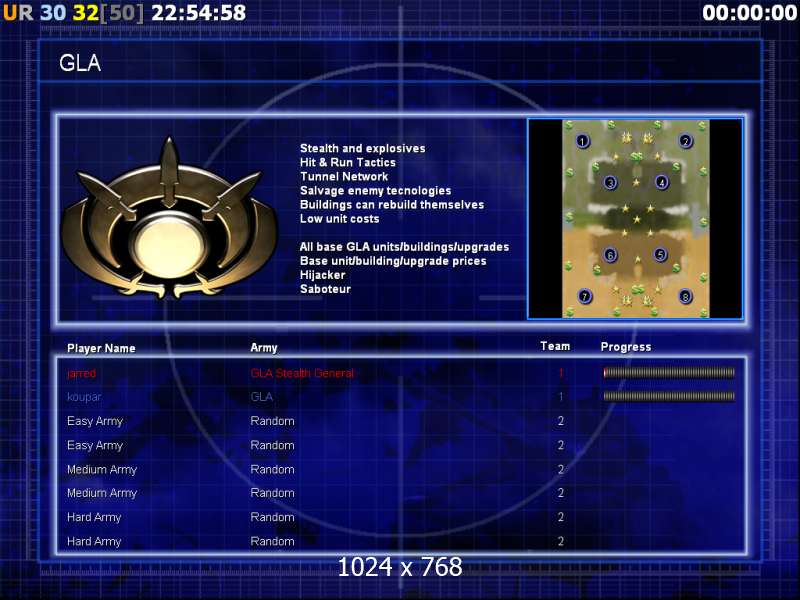
Task: Click the Team column header
Action: coord(555,346)
